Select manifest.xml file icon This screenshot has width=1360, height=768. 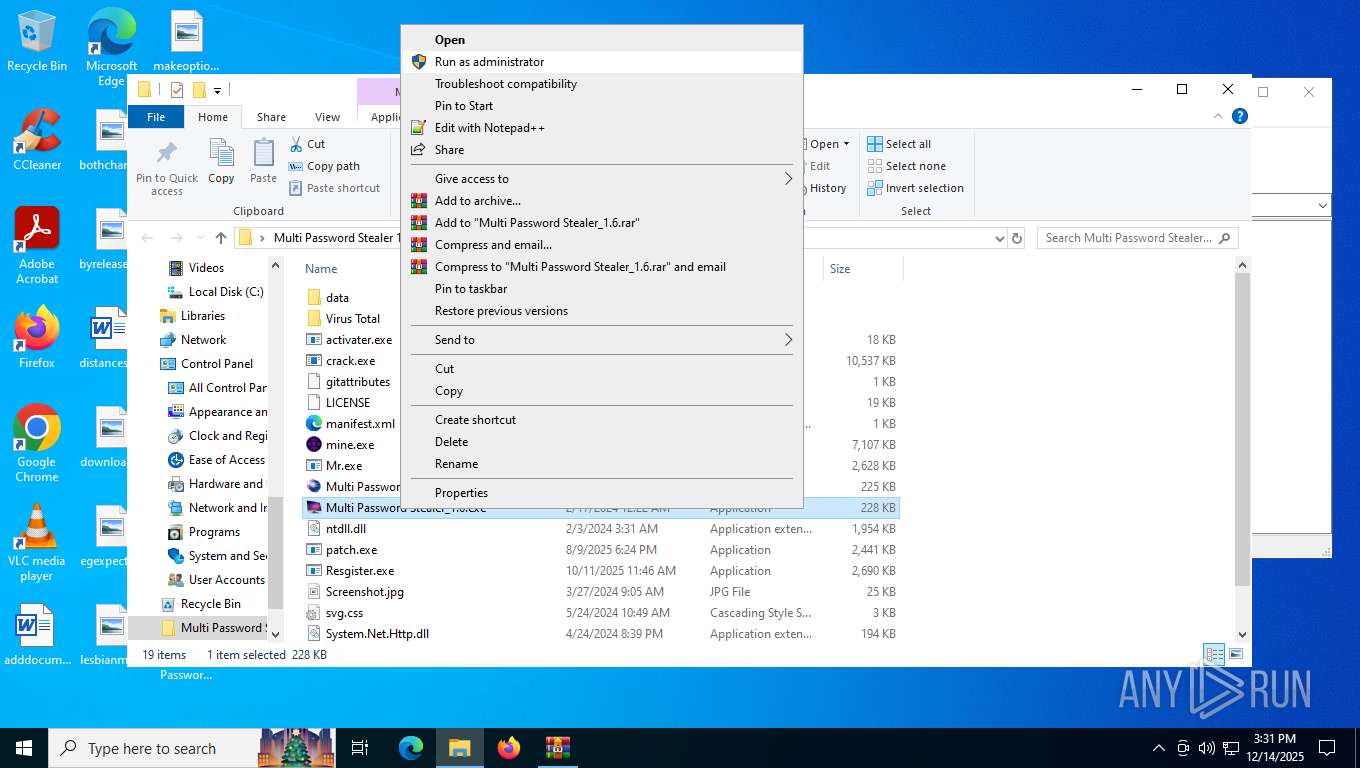tap(314, 424)
